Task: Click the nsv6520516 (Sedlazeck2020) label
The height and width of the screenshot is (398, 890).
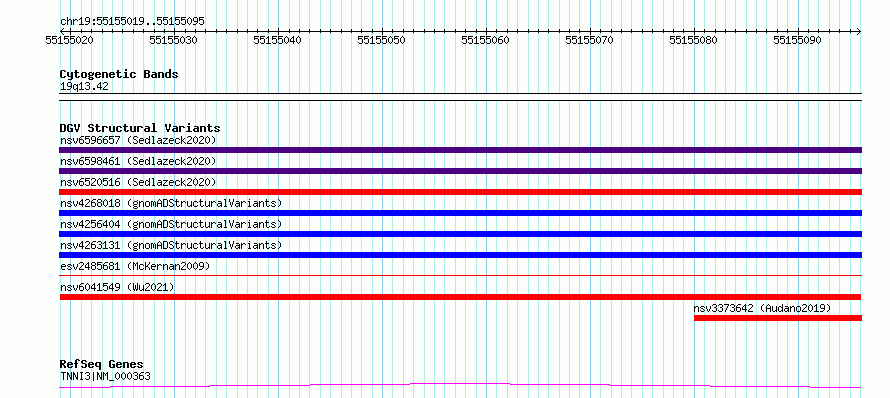Action: click(x=138, y=182)
